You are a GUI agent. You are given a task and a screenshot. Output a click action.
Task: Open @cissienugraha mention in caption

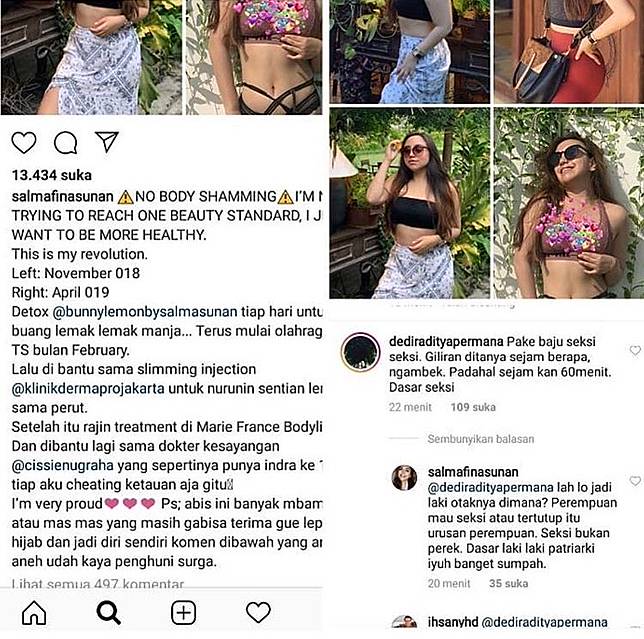tap(62, 465)
